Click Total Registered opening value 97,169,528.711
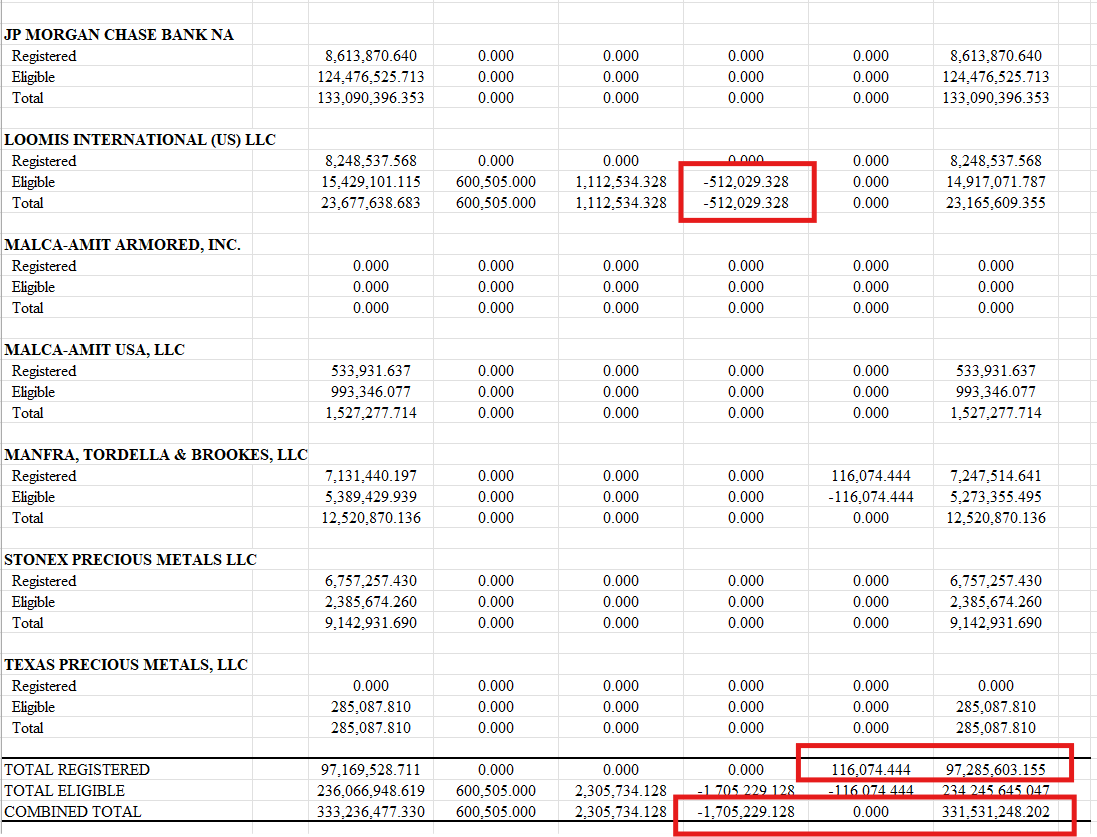Screen dimensions: 1097x837 point(371,770)
